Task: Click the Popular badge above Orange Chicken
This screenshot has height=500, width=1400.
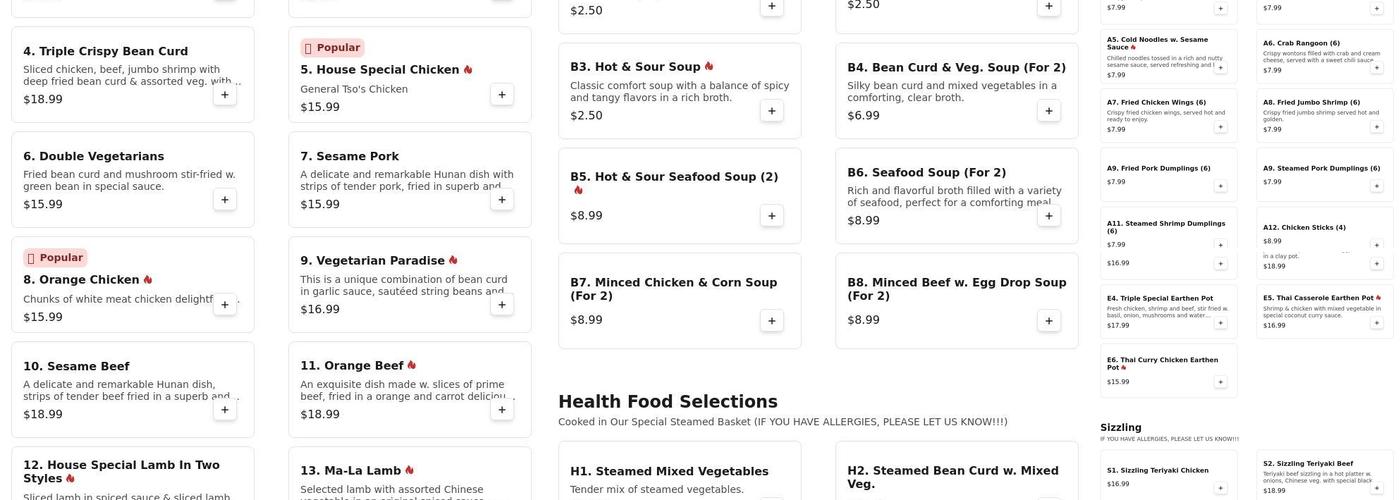Action: (55, 258)
